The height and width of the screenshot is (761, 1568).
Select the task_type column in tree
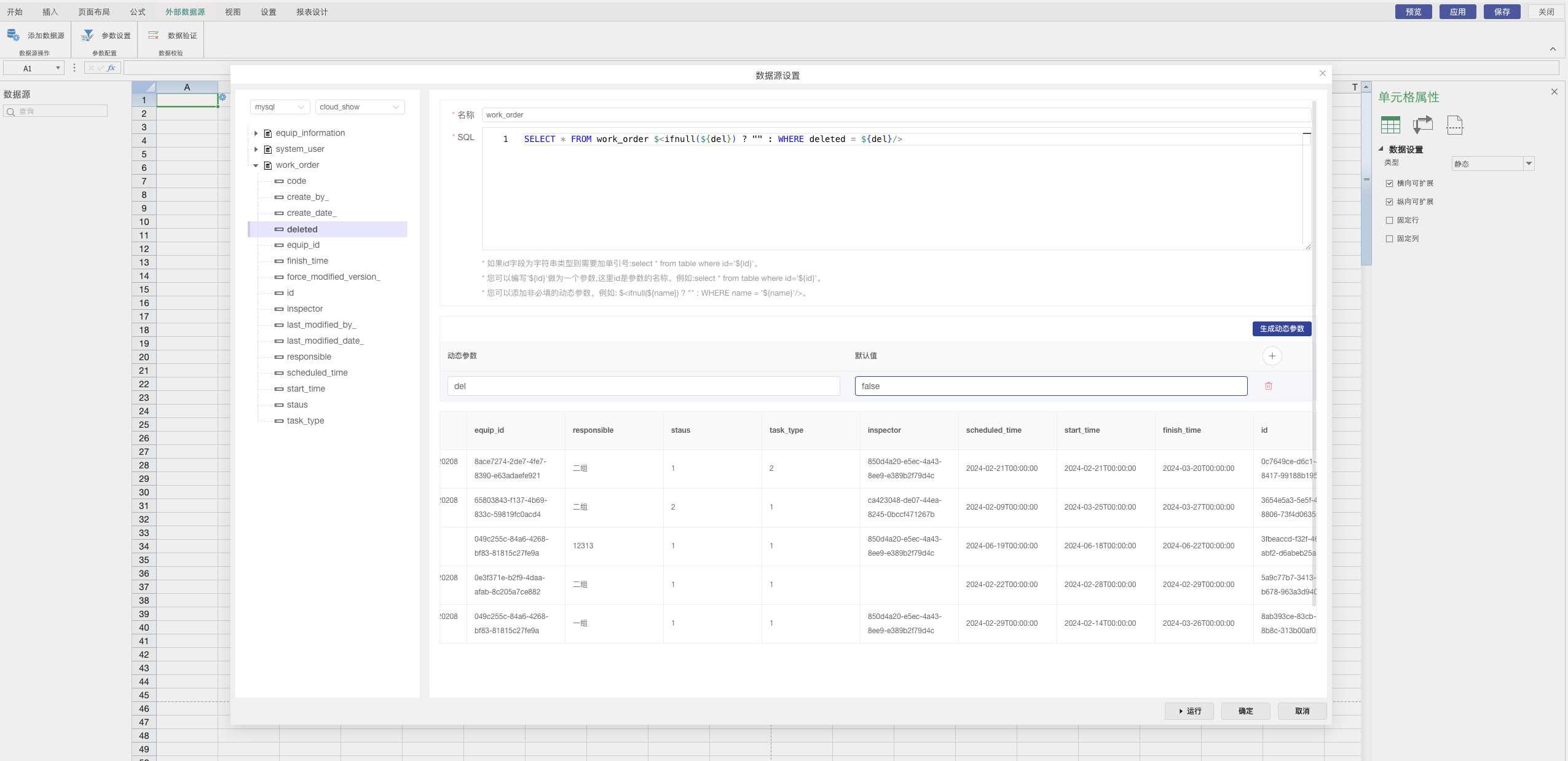305,421
